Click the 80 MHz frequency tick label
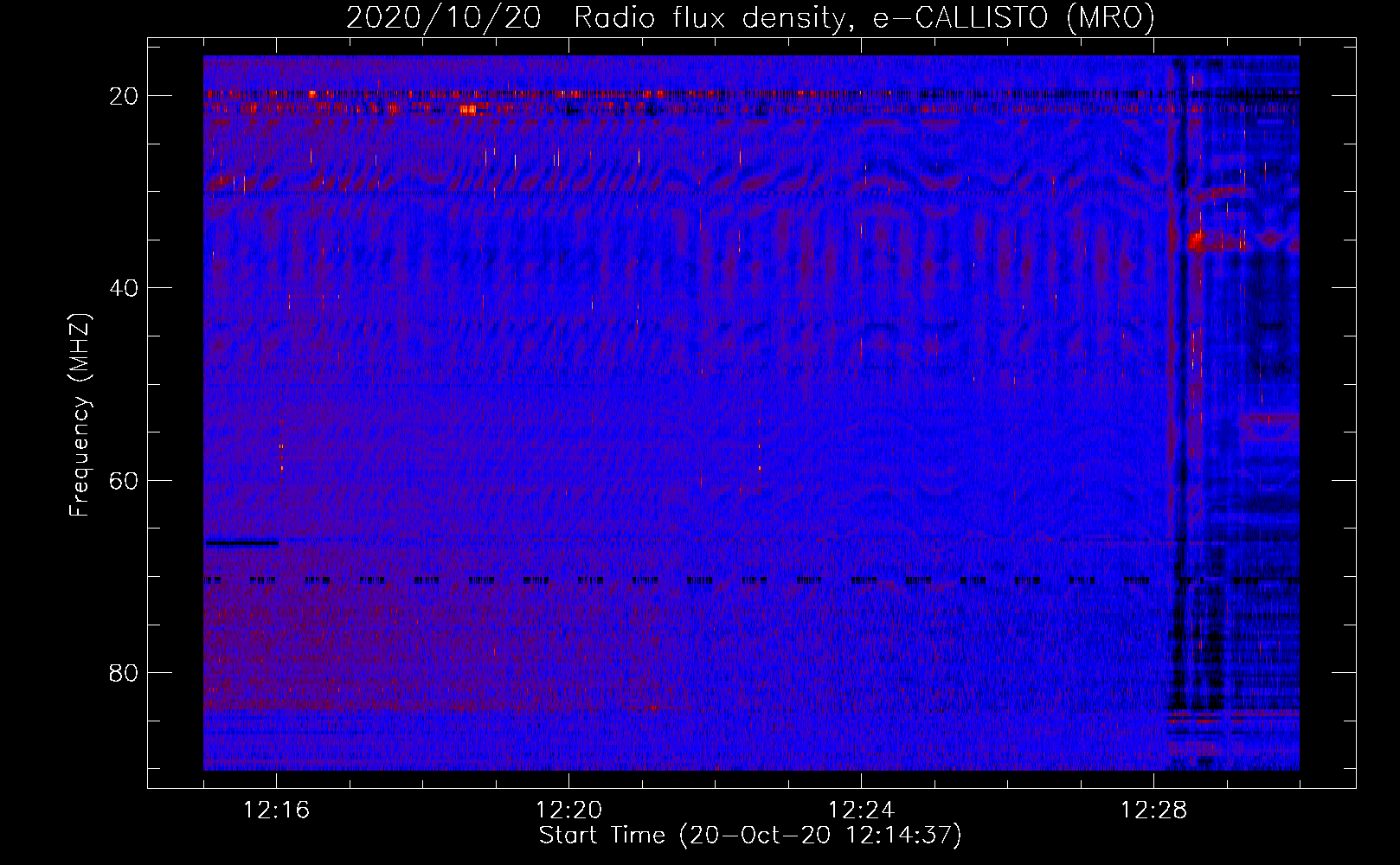 pyautogui.click(x=124, y=673)
